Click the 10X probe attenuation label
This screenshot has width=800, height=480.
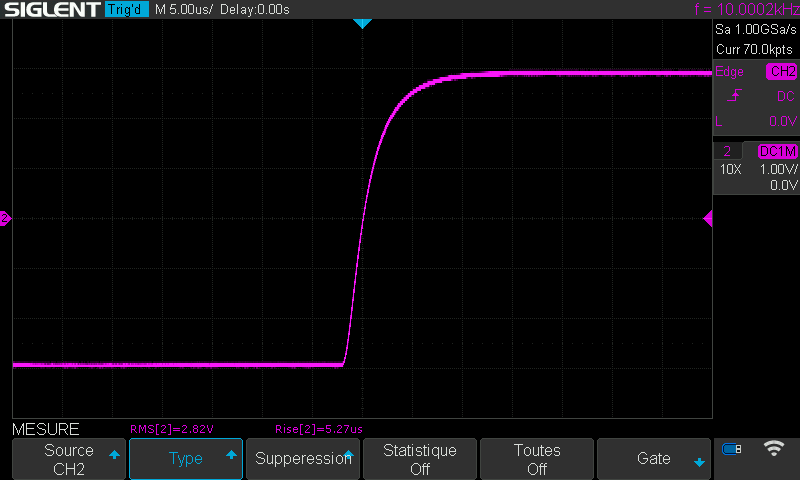tap(731, 169)
